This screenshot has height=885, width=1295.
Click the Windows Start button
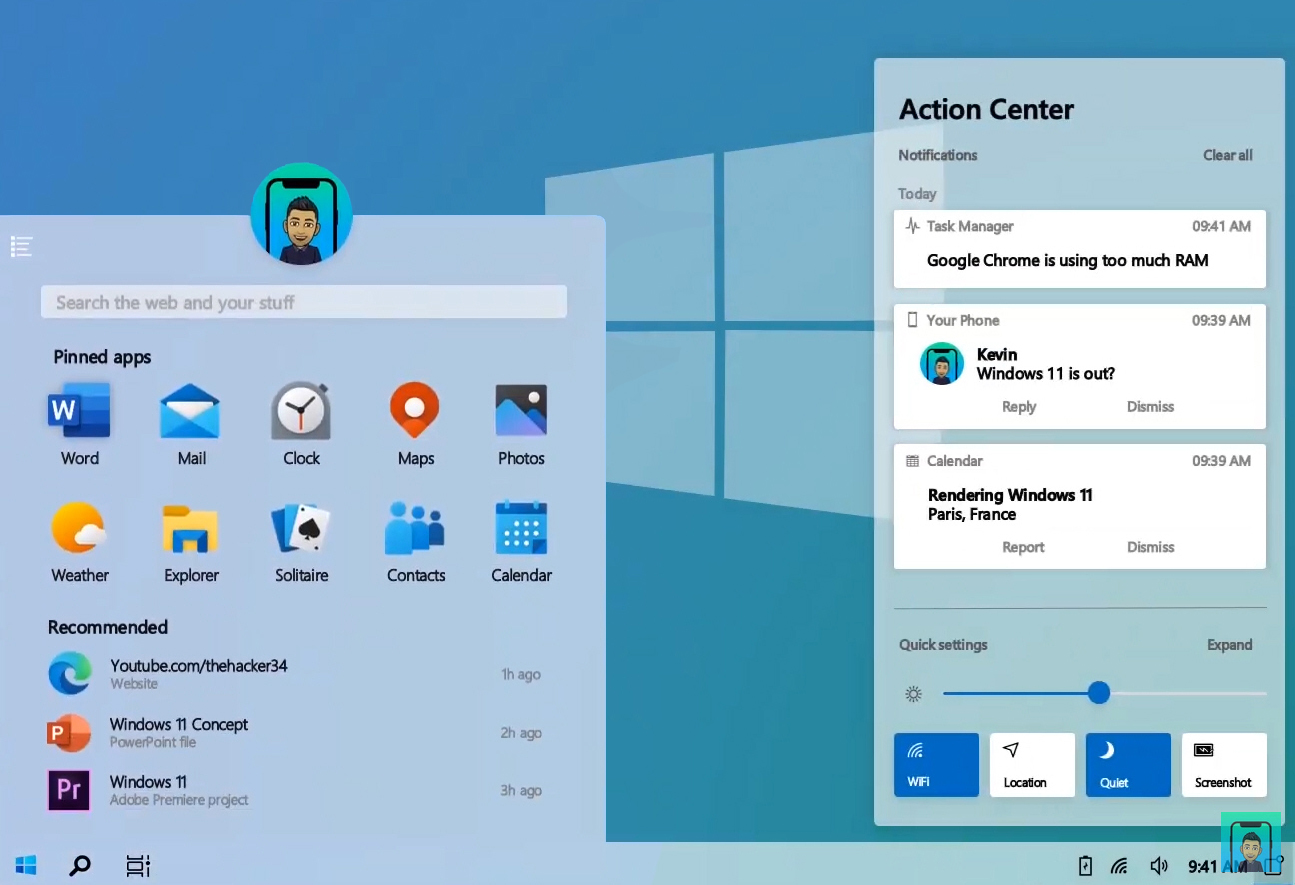point(26,865)
